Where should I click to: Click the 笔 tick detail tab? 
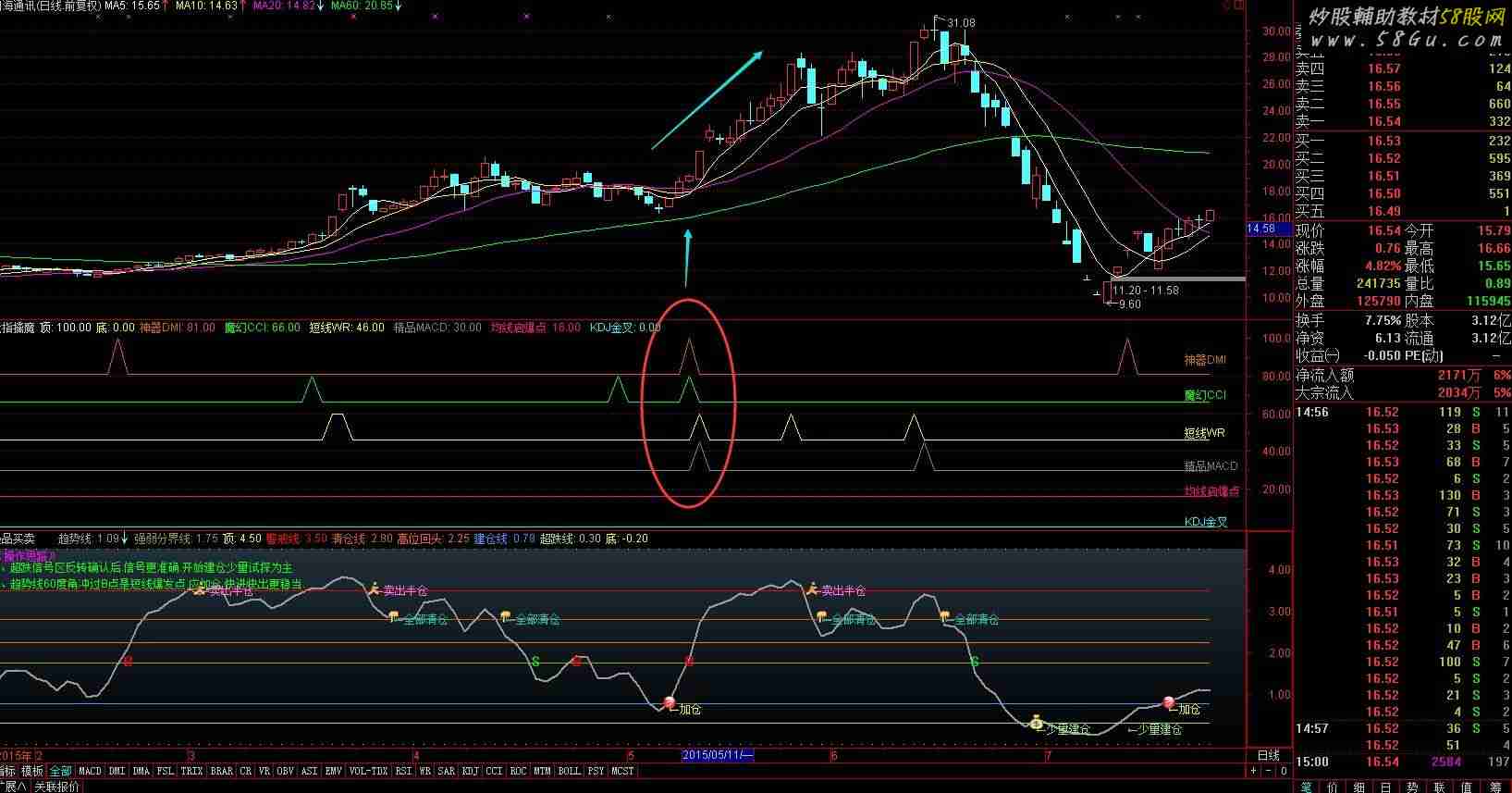tap(1307, 787)
